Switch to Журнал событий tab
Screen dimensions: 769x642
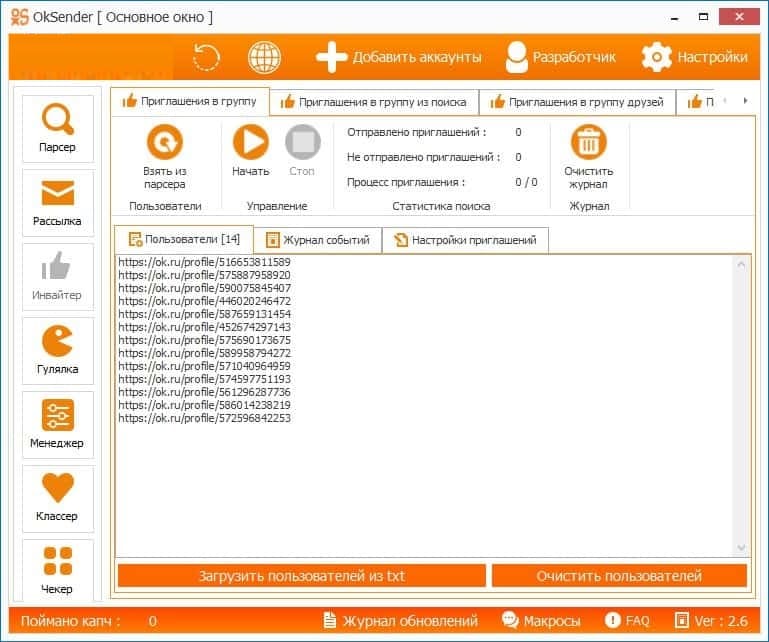317,240
